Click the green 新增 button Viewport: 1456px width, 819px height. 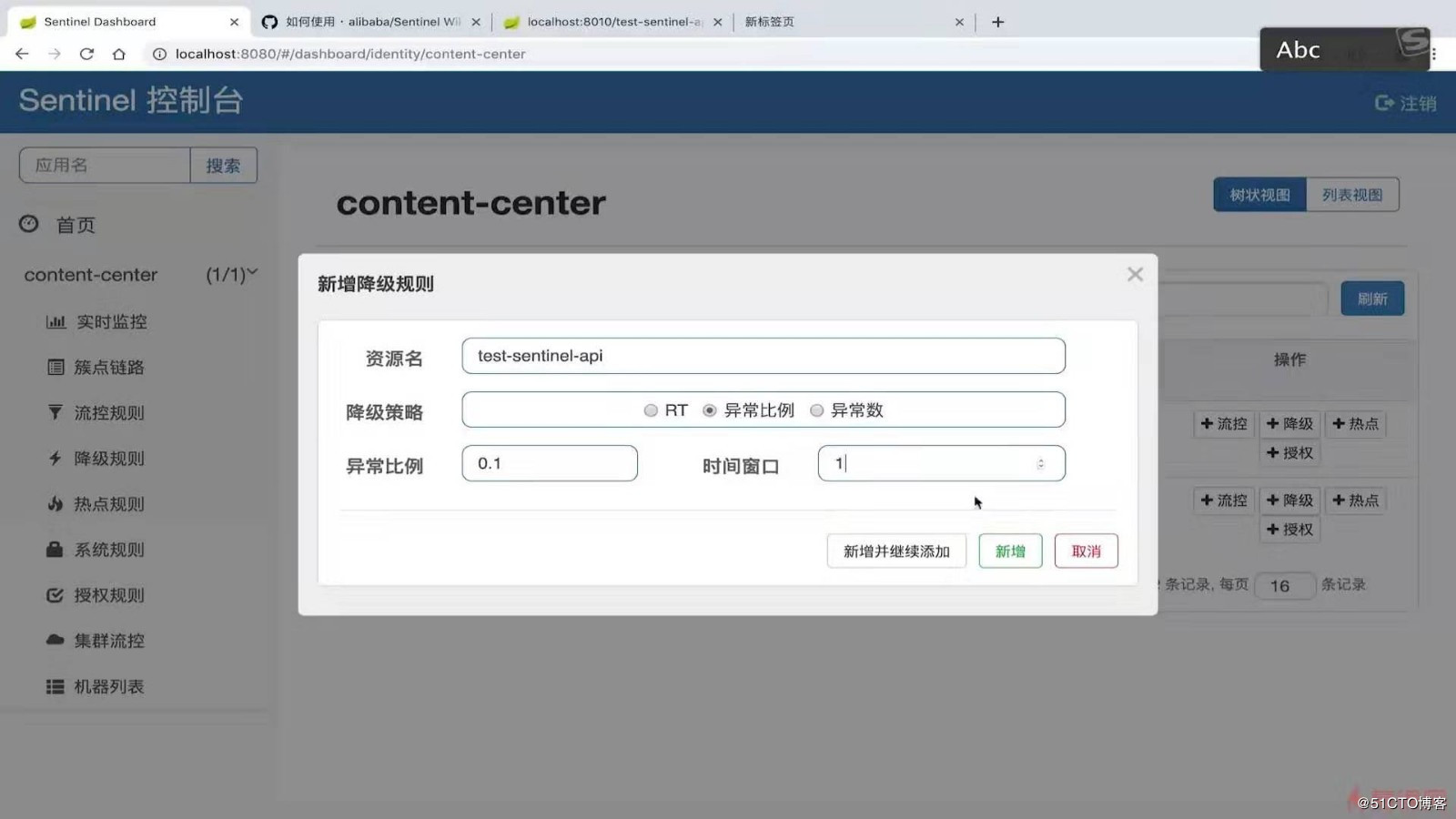[x=1010, y=551]
